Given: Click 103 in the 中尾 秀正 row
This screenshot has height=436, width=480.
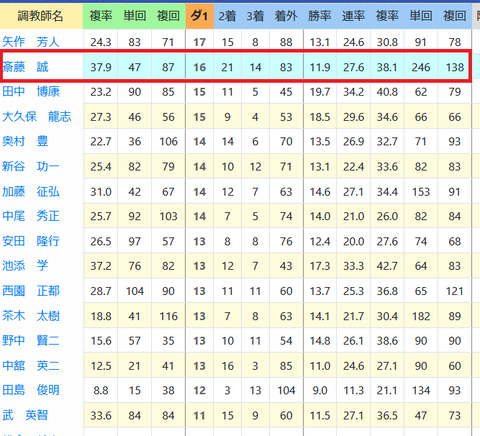Looking at the screenshot, I should click(x=168, y=217).
